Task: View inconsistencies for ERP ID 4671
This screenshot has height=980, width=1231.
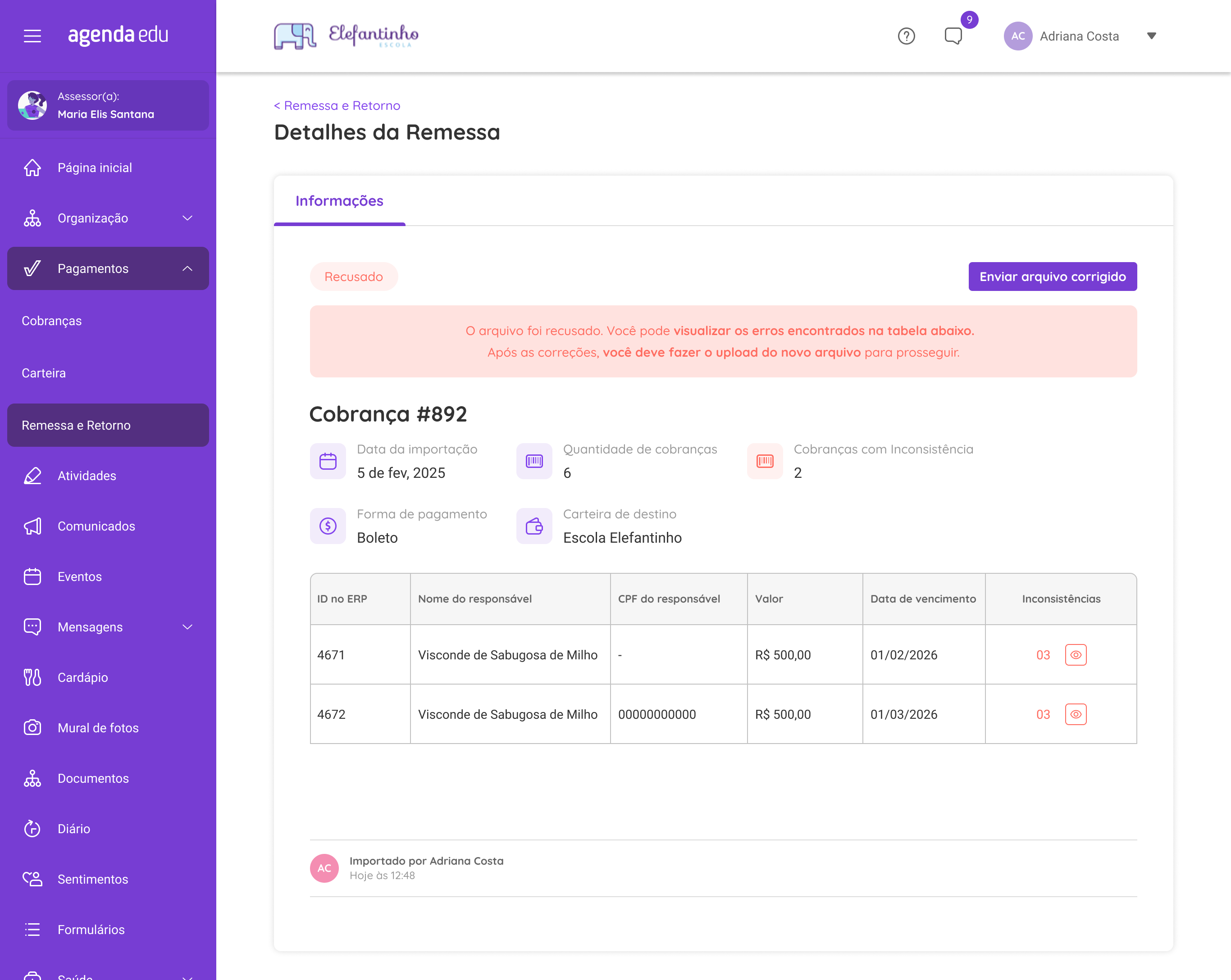Action: (x=1076, y=655)
